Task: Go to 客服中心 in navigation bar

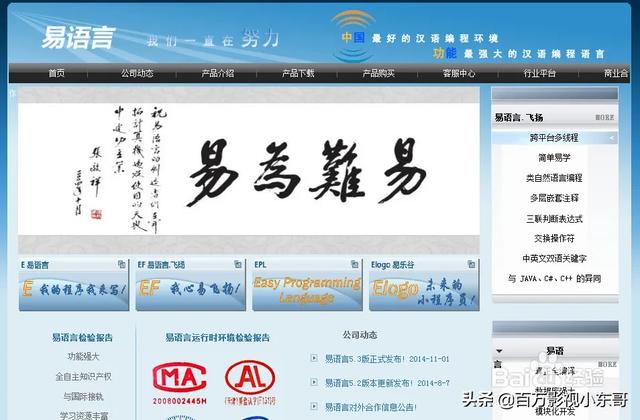Action: [459, 73]
